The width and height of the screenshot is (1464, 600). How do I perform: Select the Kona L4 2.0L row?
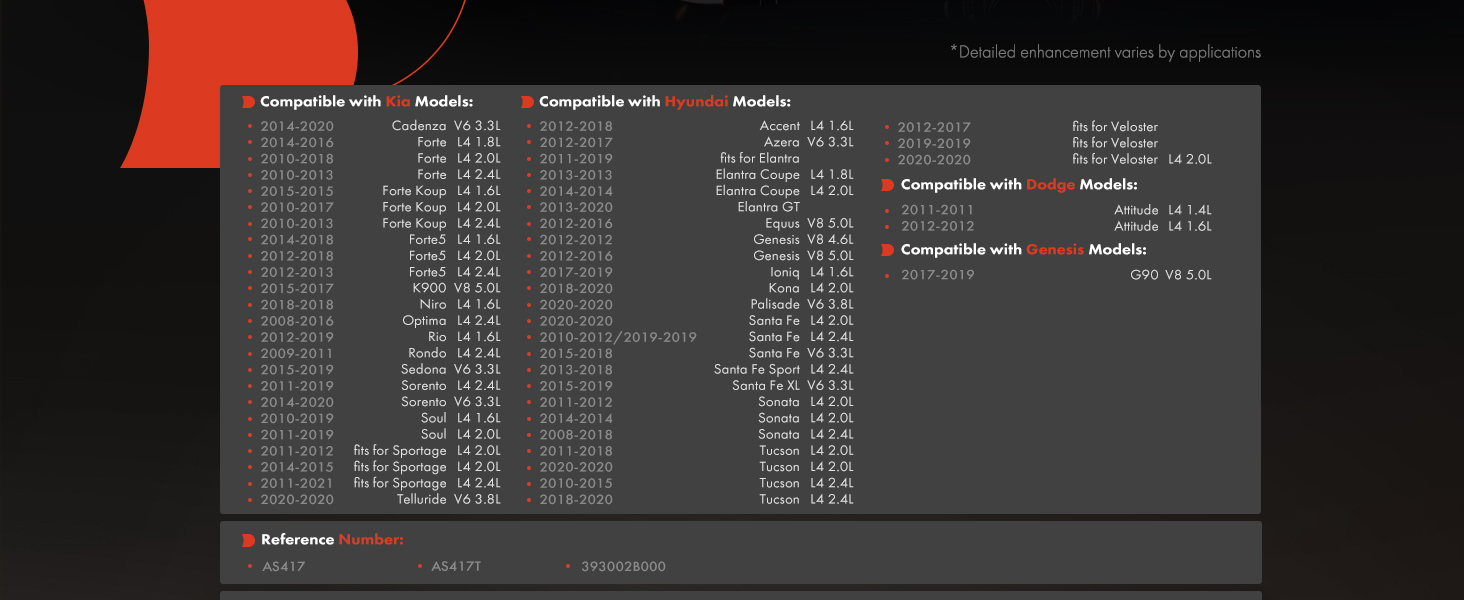pos(690,288)
